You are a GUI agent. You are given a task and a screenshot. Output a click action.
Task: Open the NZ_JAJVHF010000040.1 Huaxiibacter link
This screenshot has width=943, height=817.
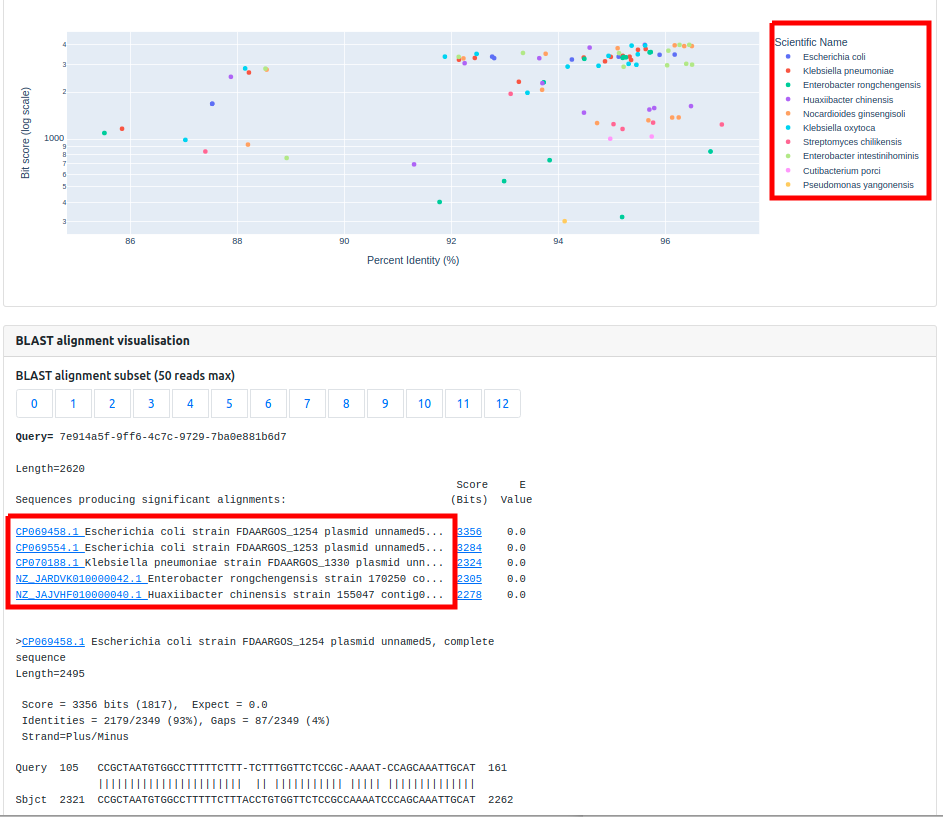pyautogui.click(x=80, y=595)
